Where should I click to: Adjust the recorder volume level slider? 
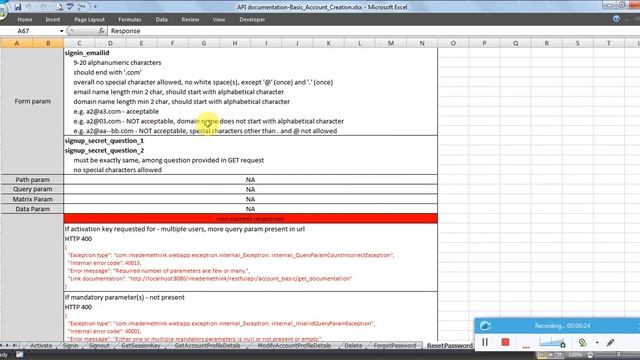[x=552, y=343]
